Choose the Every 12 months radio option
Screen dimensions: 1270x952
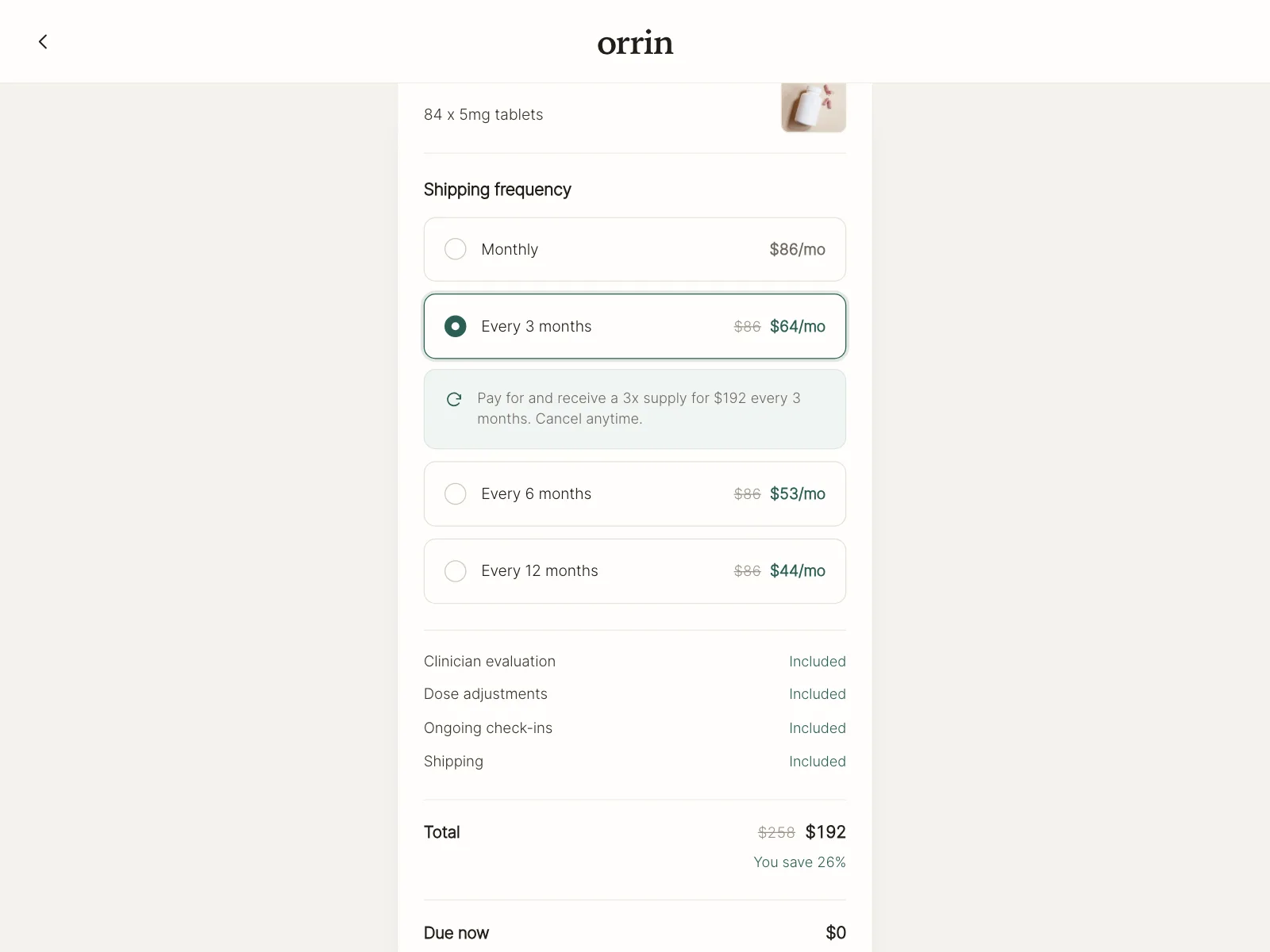tap(456, 570)
